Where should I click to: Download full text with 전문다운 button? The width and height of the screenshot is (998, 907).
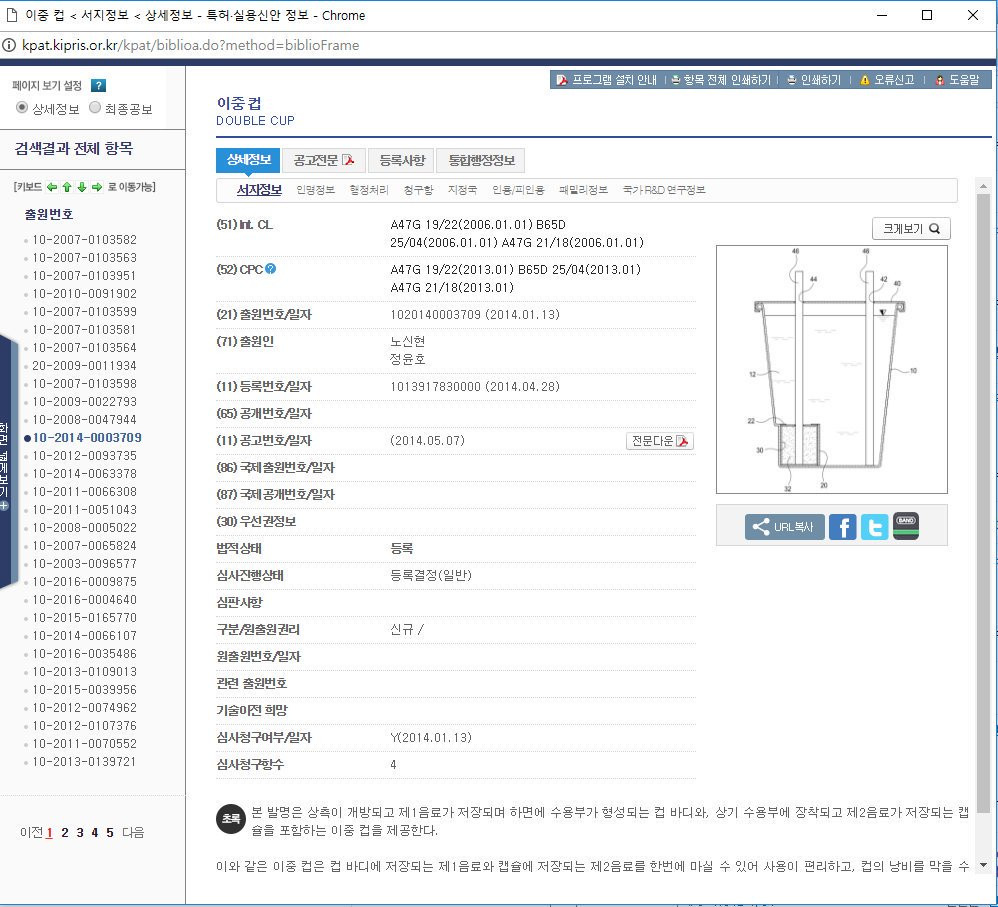point(660,441)
